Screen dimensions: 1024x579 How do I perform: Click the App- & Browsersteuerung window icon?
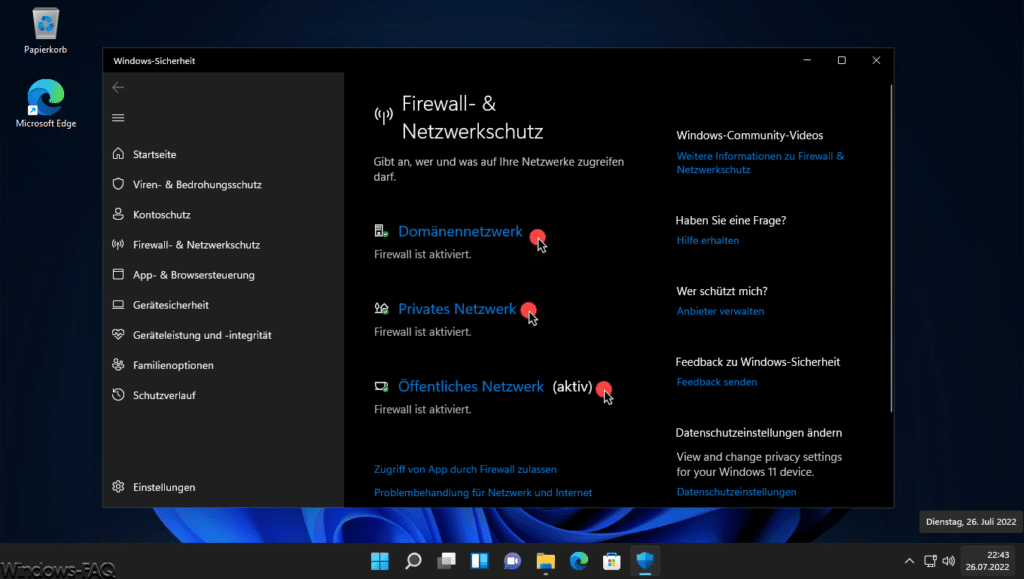118,274
